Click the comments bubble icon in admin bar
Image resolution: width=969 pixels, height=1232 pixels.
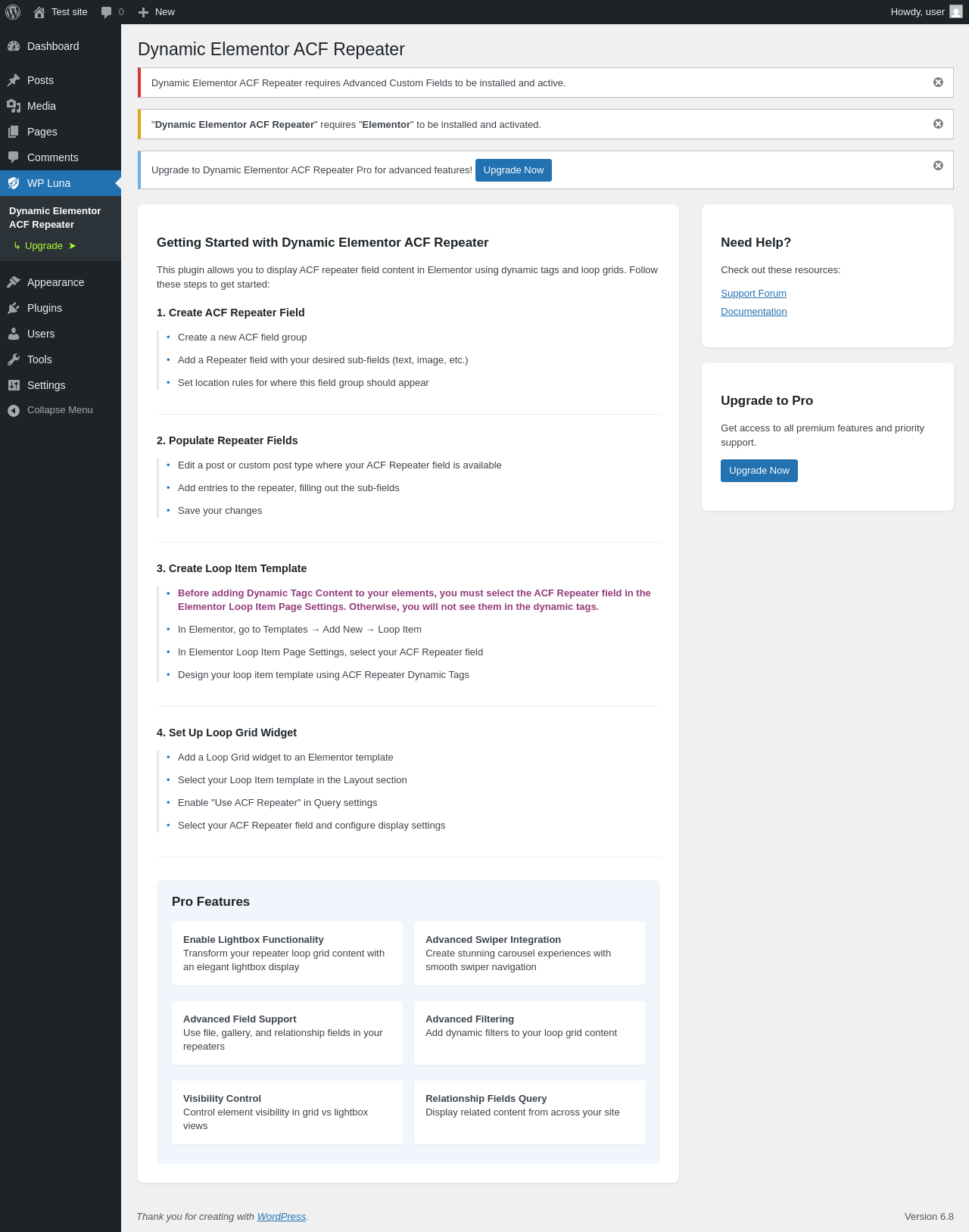[107, 12]
